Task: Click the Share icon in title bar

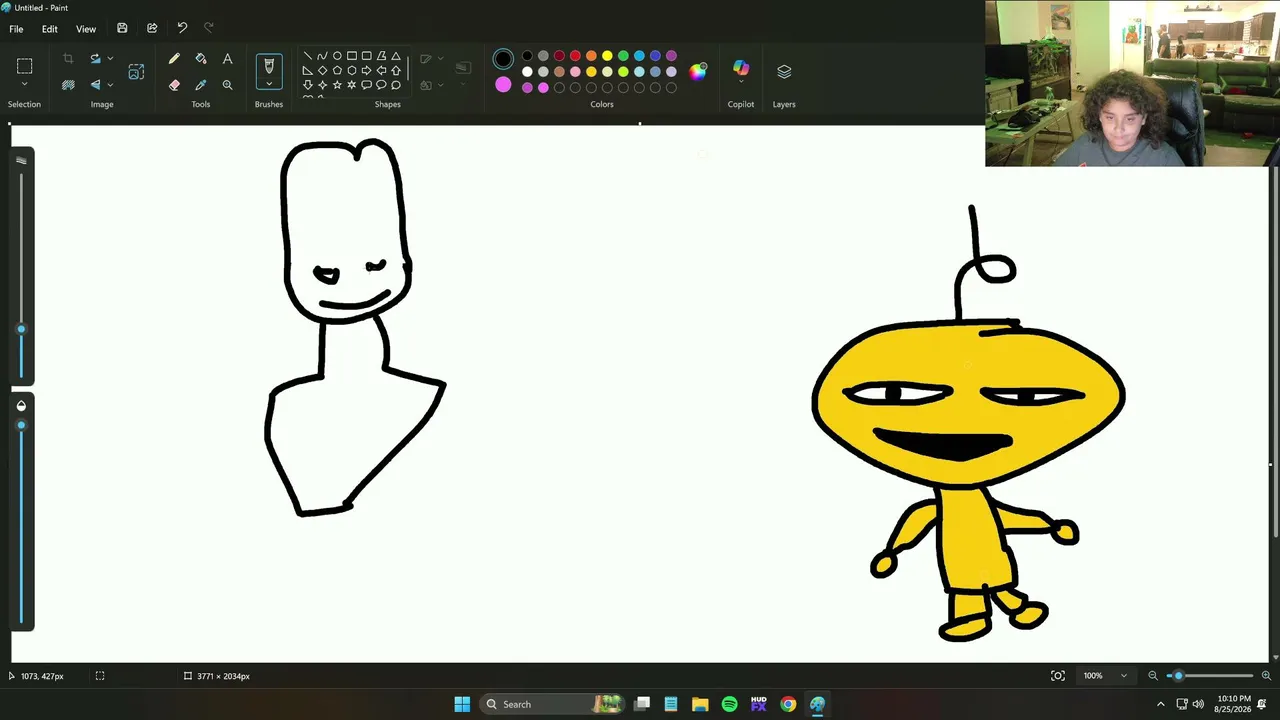Action: (152, 28)
